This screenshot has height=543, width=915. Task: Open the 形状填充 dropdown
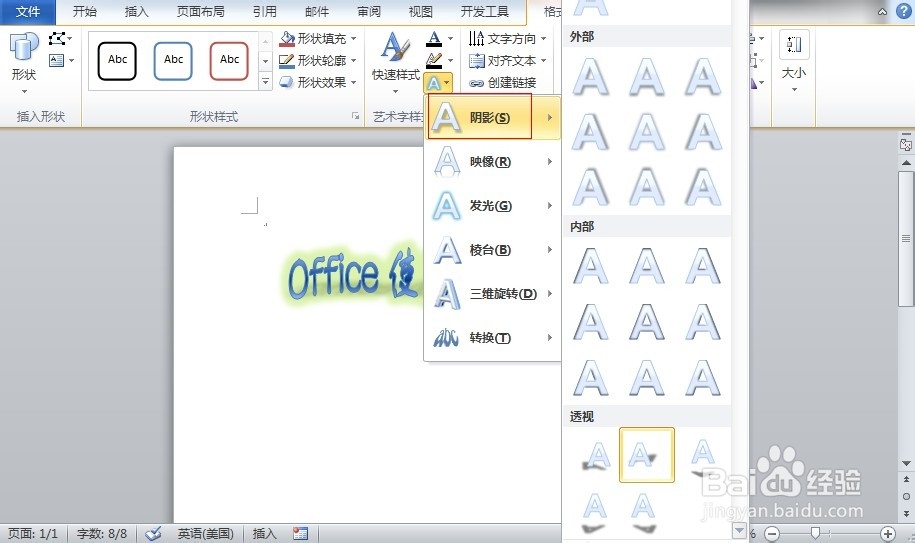pos(317,38)
